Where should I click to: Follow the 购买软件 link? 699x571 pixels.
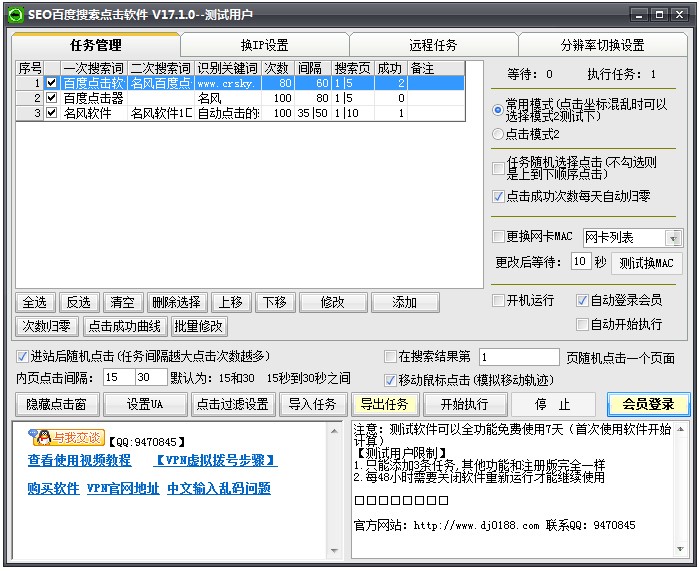(53, 489)
